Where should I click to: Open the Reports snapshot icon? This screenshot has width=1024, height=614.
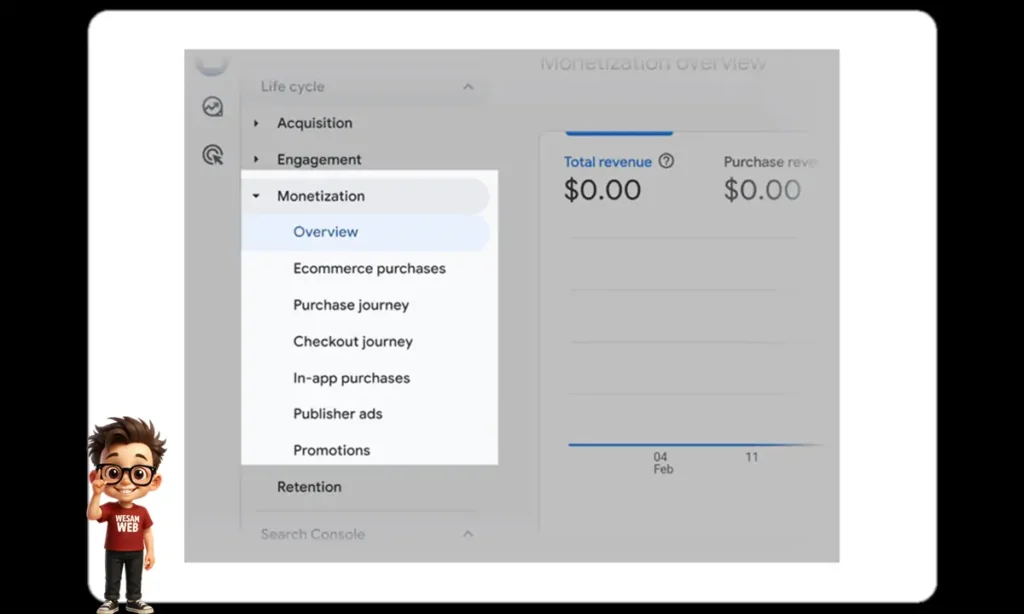(212, 106)
